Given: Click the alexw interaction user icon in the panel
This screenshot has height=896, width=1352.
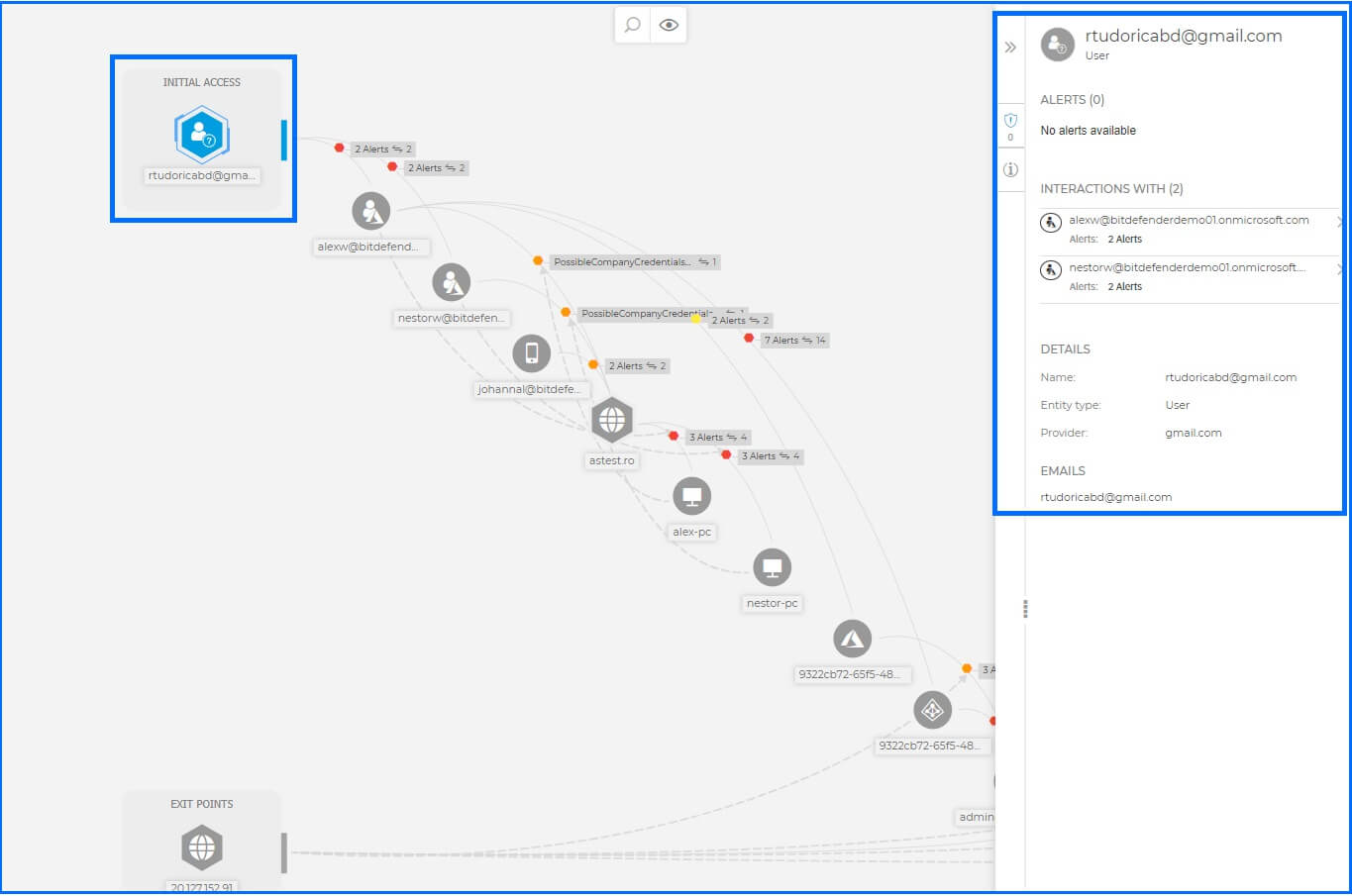Looking at the screenshot, I should [1051, 222].
